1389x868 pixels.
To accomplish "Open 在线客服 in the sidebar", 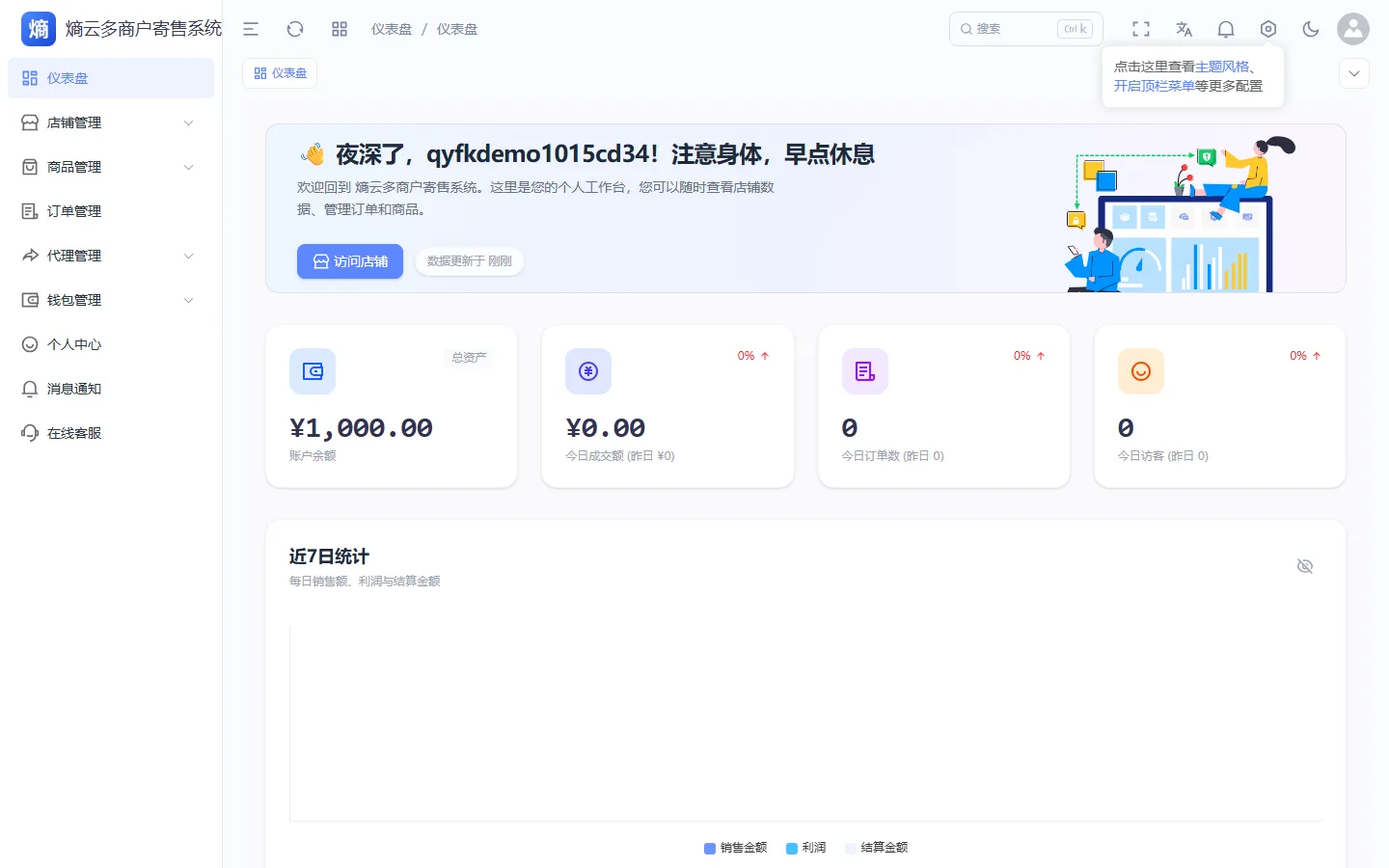I will click(111, 433).
